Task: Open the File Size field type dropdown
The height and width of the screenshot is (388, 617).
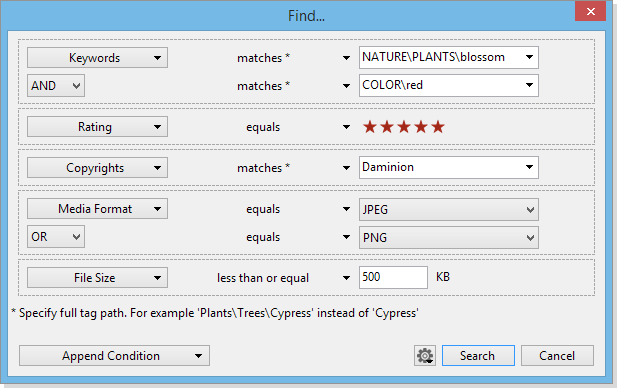Action: [97, 278]
